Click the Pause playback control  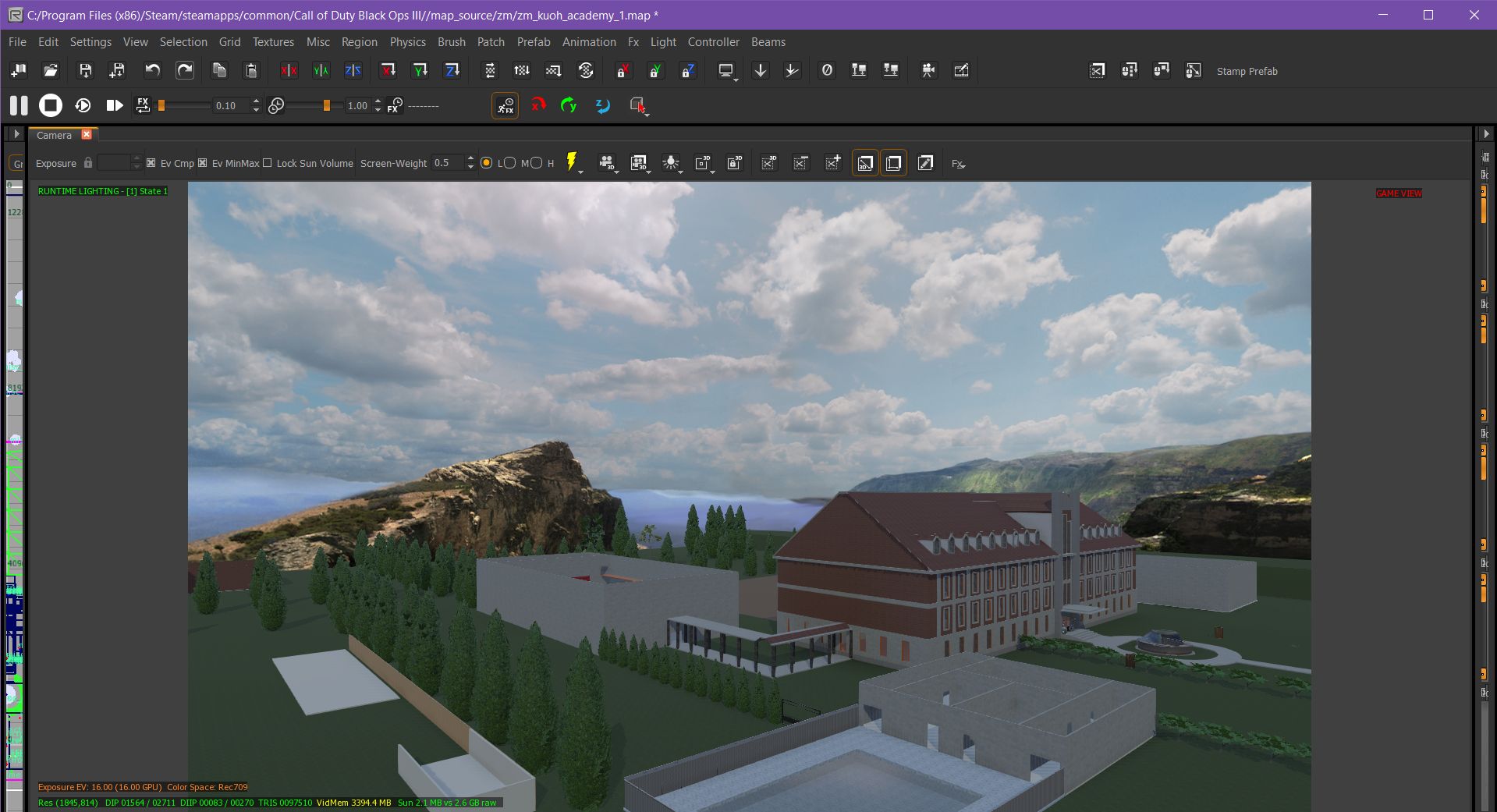[x=18, y=105]
